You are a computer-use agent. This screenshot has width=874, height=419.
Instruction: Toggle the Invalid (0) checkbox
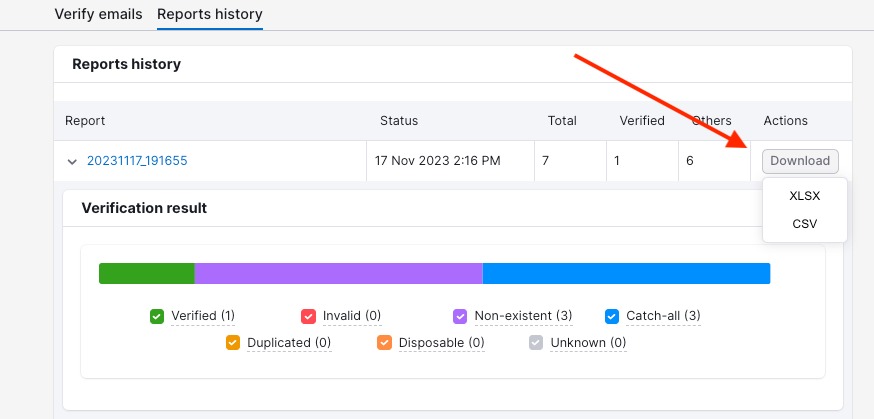[x=308, y=316]
